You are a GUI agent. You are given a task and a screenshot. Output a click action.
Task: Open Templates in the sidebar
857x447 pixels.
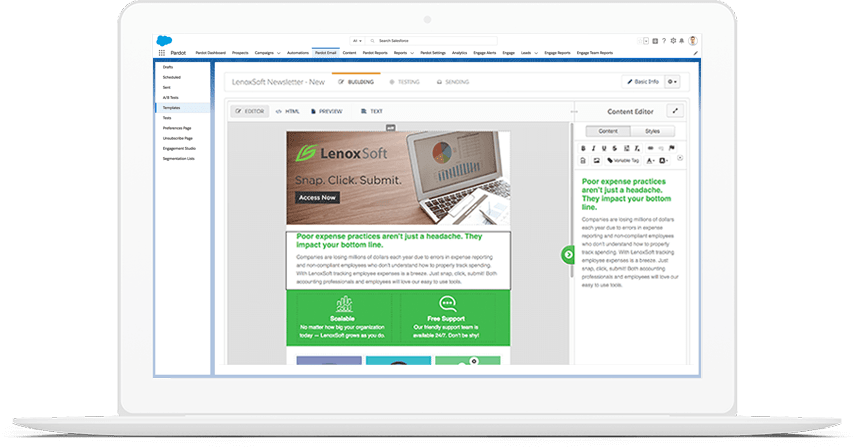coord(183,108)
